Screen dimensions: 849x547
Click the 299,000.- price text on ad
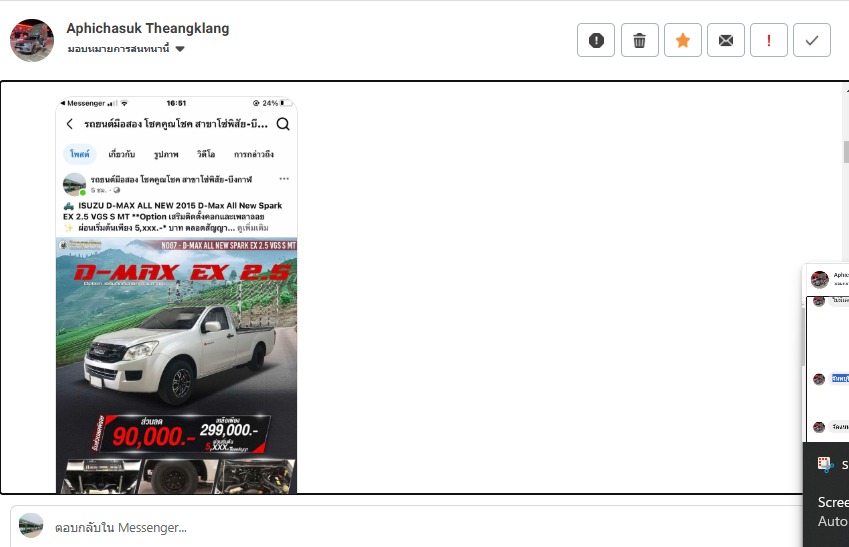[229, 429]
